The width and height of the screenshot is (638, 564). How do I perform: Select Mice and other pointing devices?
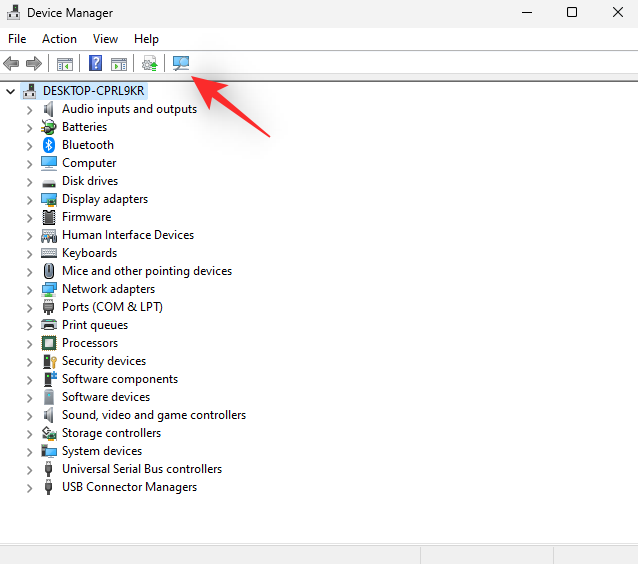click(146, 271)
